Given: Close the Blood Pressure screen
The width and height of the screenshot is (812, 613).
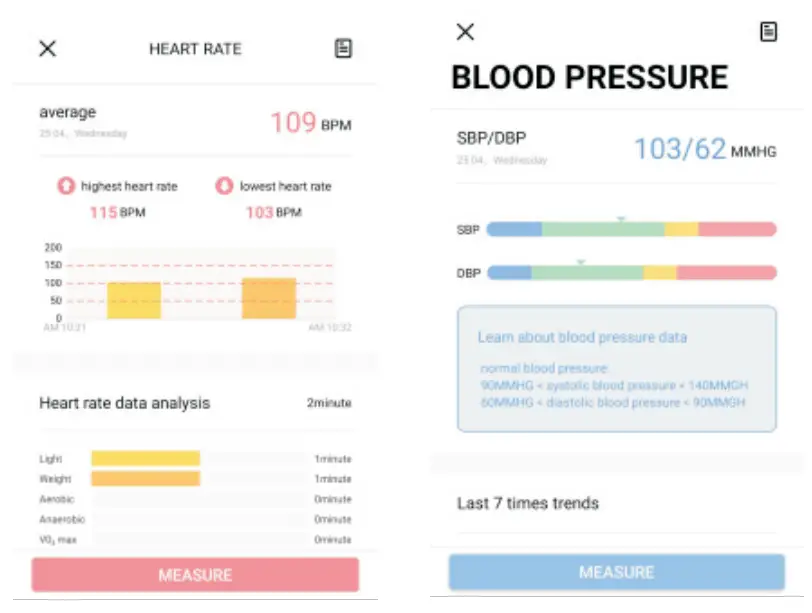Looking at the screenshot, I should pyautogui.click(x=465, y=32).
